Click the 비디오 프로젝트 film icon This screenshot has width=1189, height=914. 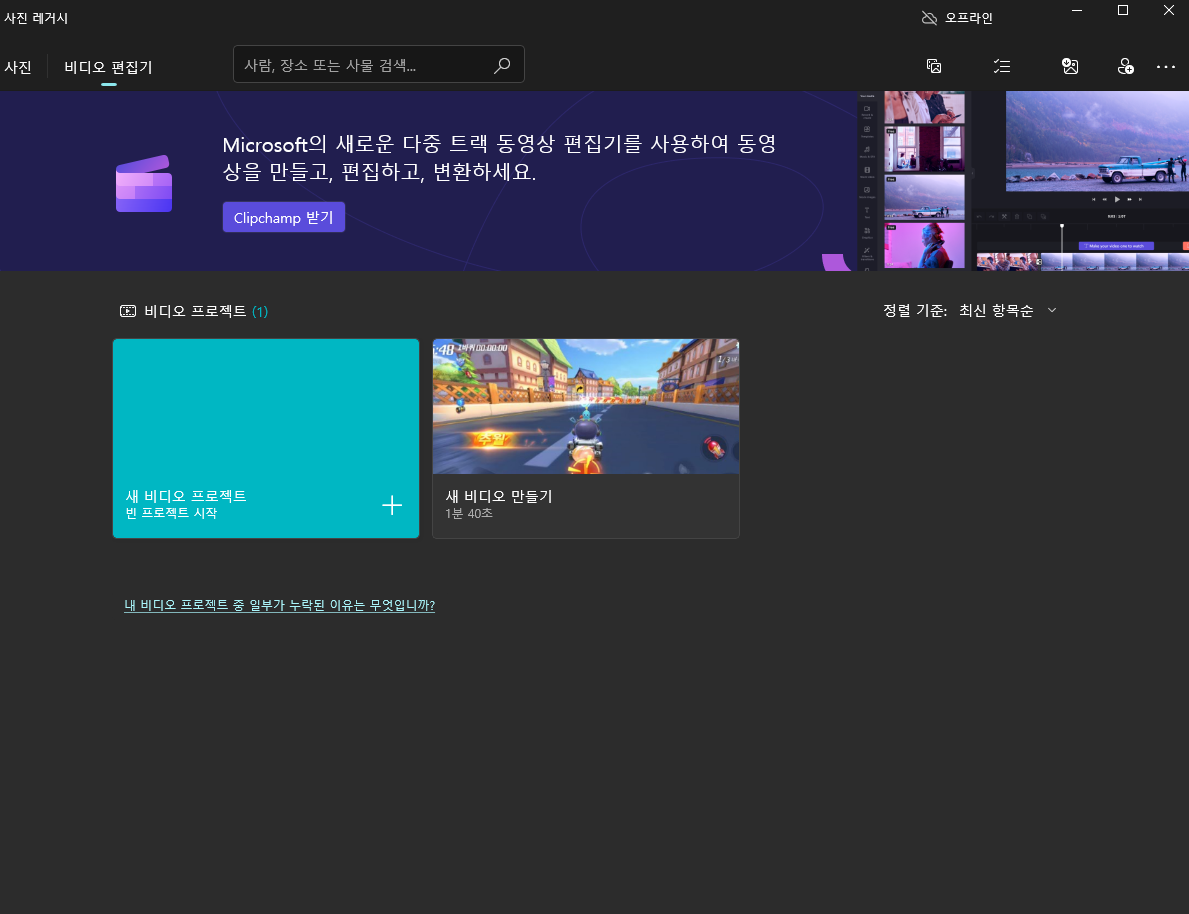tap(128, 311)
